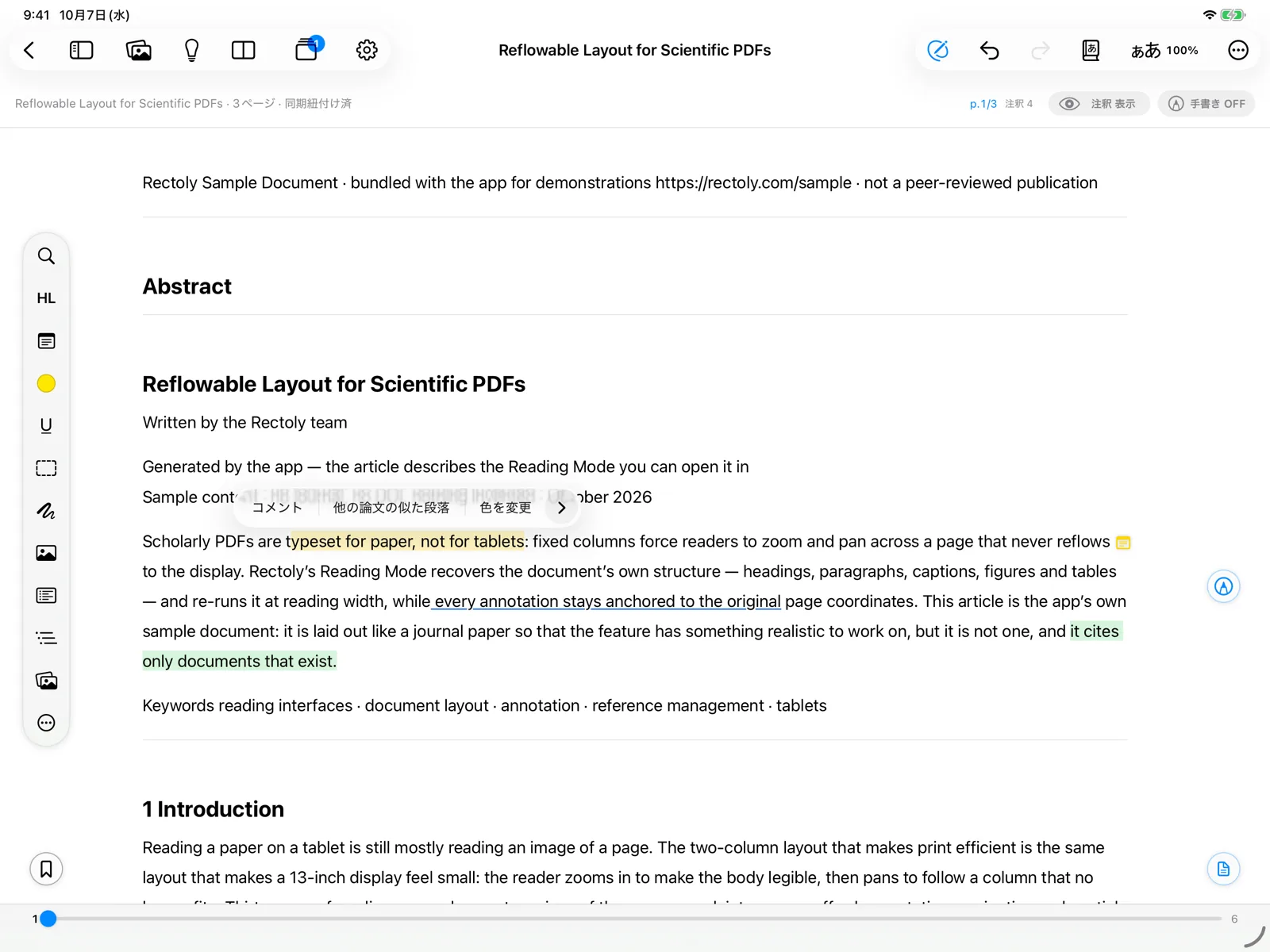Tap the floating document page button

1223,869
